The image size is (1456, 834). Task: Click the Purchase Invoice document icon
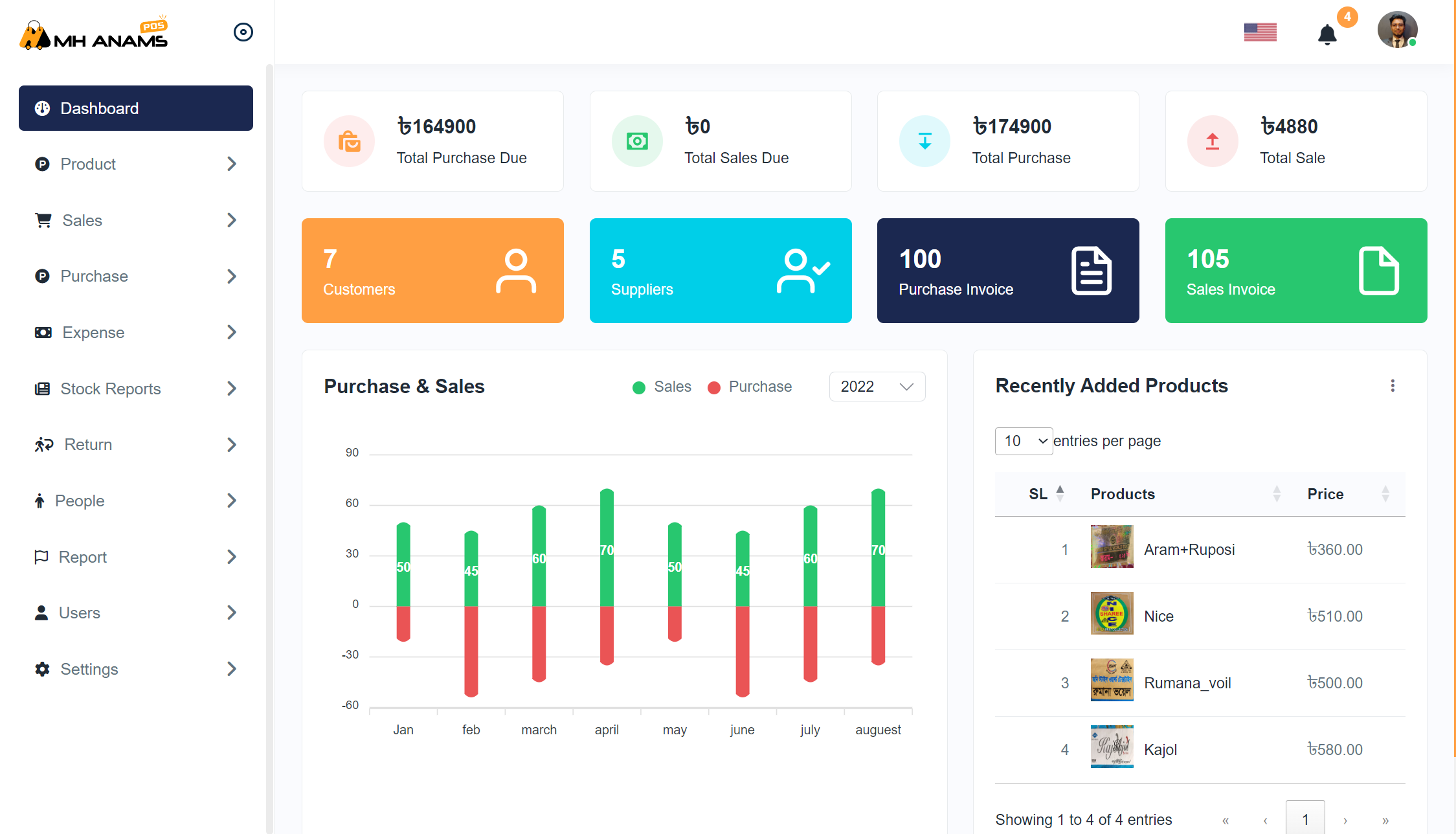1091,271
